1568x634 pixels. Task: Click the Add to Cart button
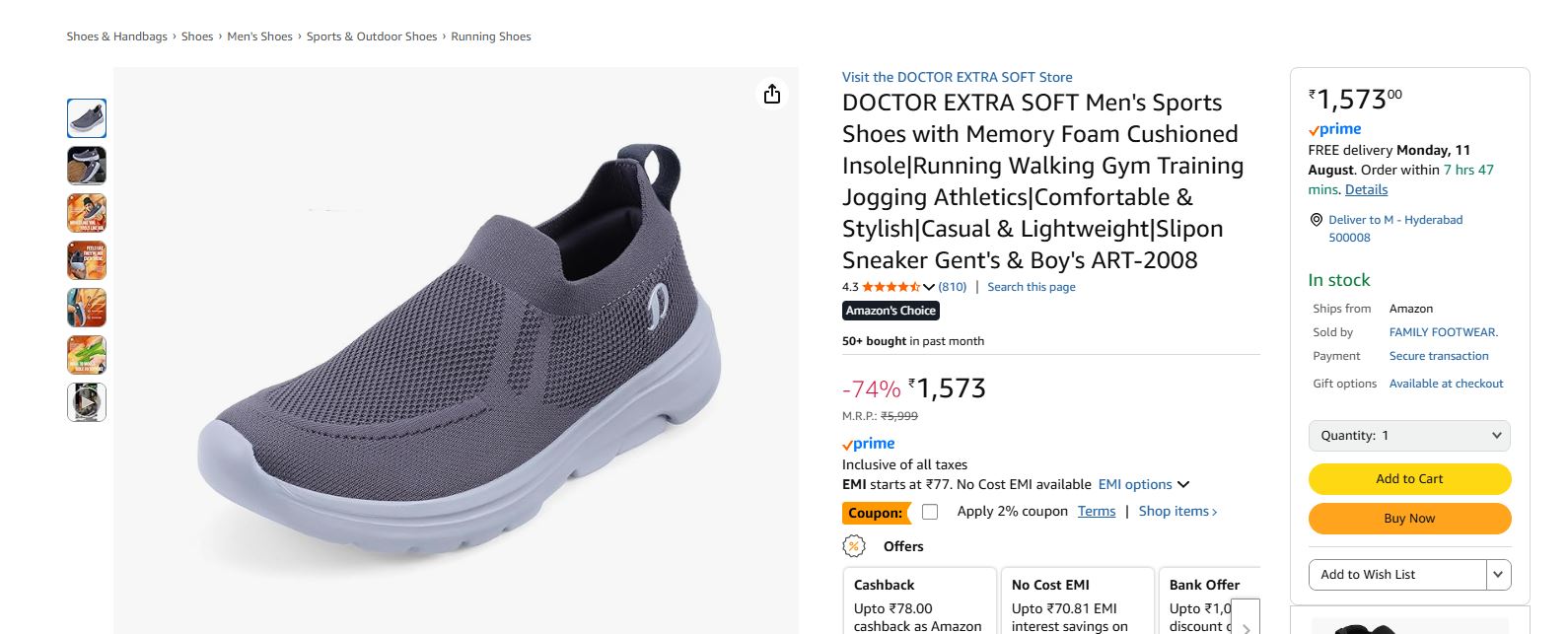1408,478
